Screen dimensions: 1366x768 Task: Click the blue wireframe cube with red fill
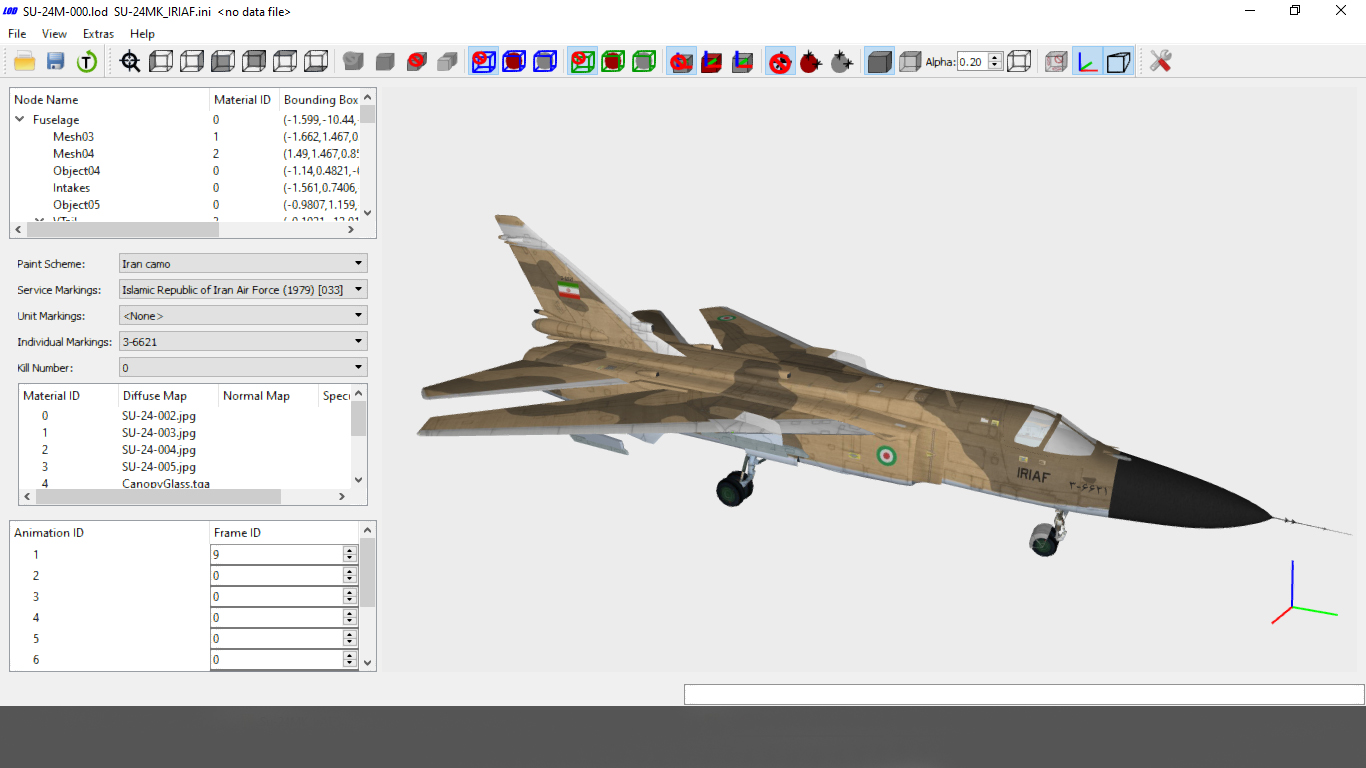pos(514,61)
